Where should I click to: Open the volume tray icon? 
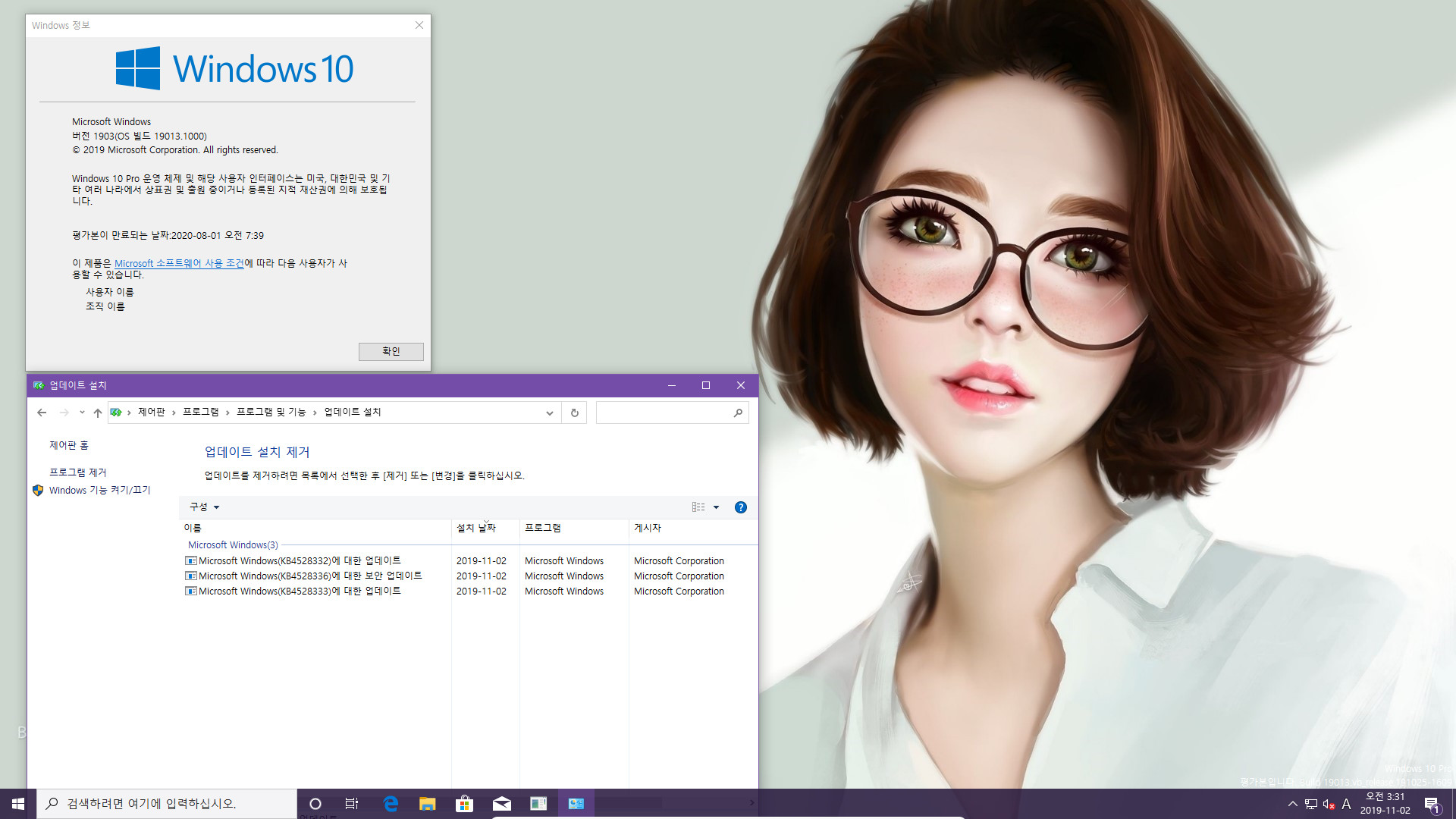[1329, 804]
